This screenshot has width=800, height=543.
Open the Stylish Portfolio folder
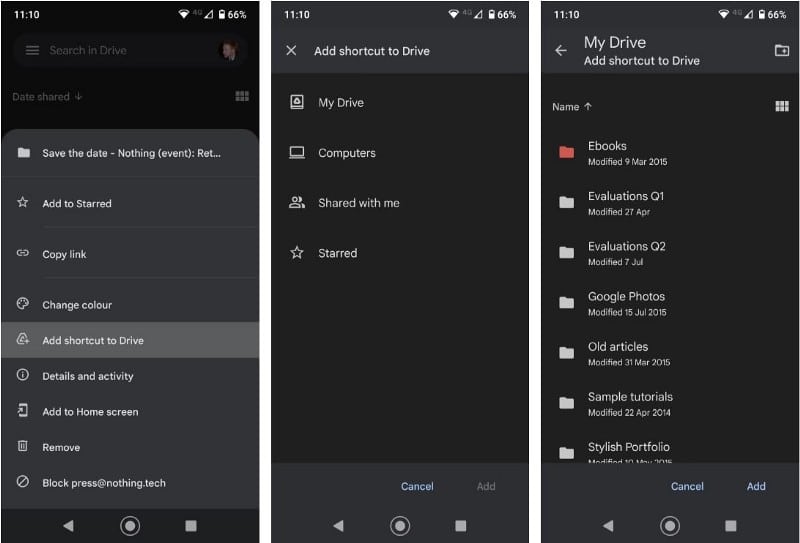(670, 449)
